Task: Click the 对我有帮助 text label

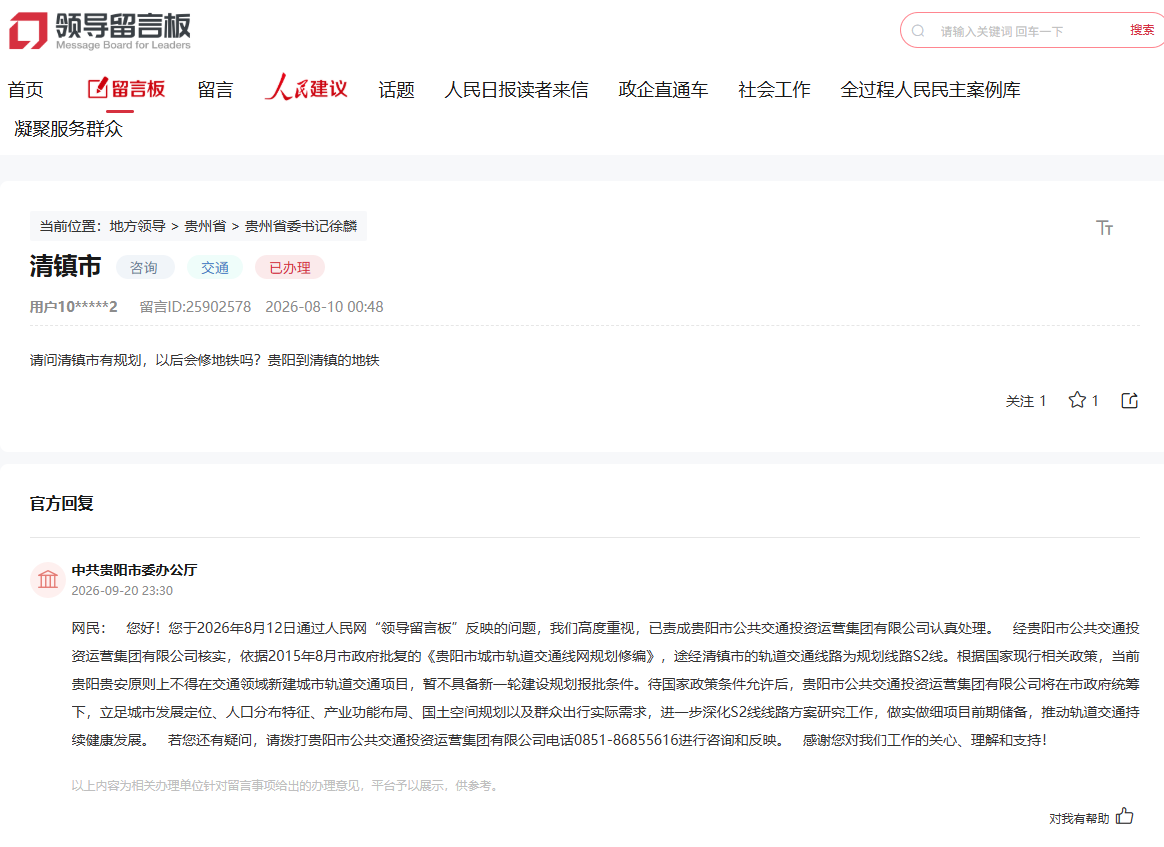Action: [x=1079, y=818]
